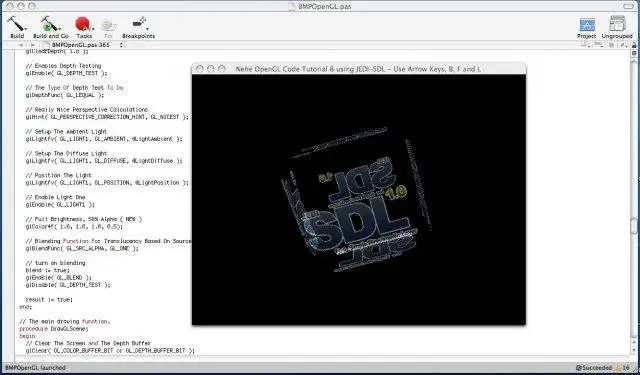This screenshot has height=375, width=640.
Task: Click the editor scroll down arrow
Action: pos(634,350)
